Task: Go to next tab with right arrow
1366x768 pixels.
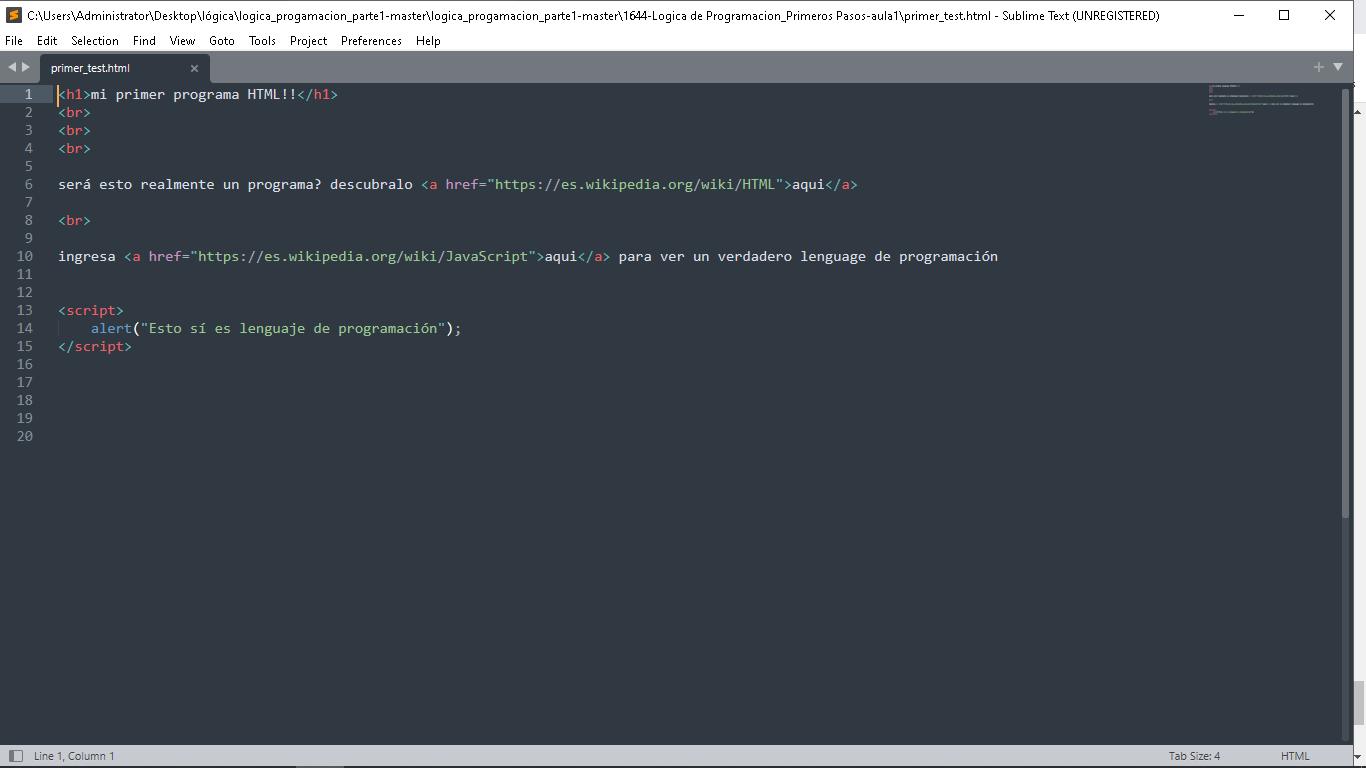Action: [x=26, y=67]
